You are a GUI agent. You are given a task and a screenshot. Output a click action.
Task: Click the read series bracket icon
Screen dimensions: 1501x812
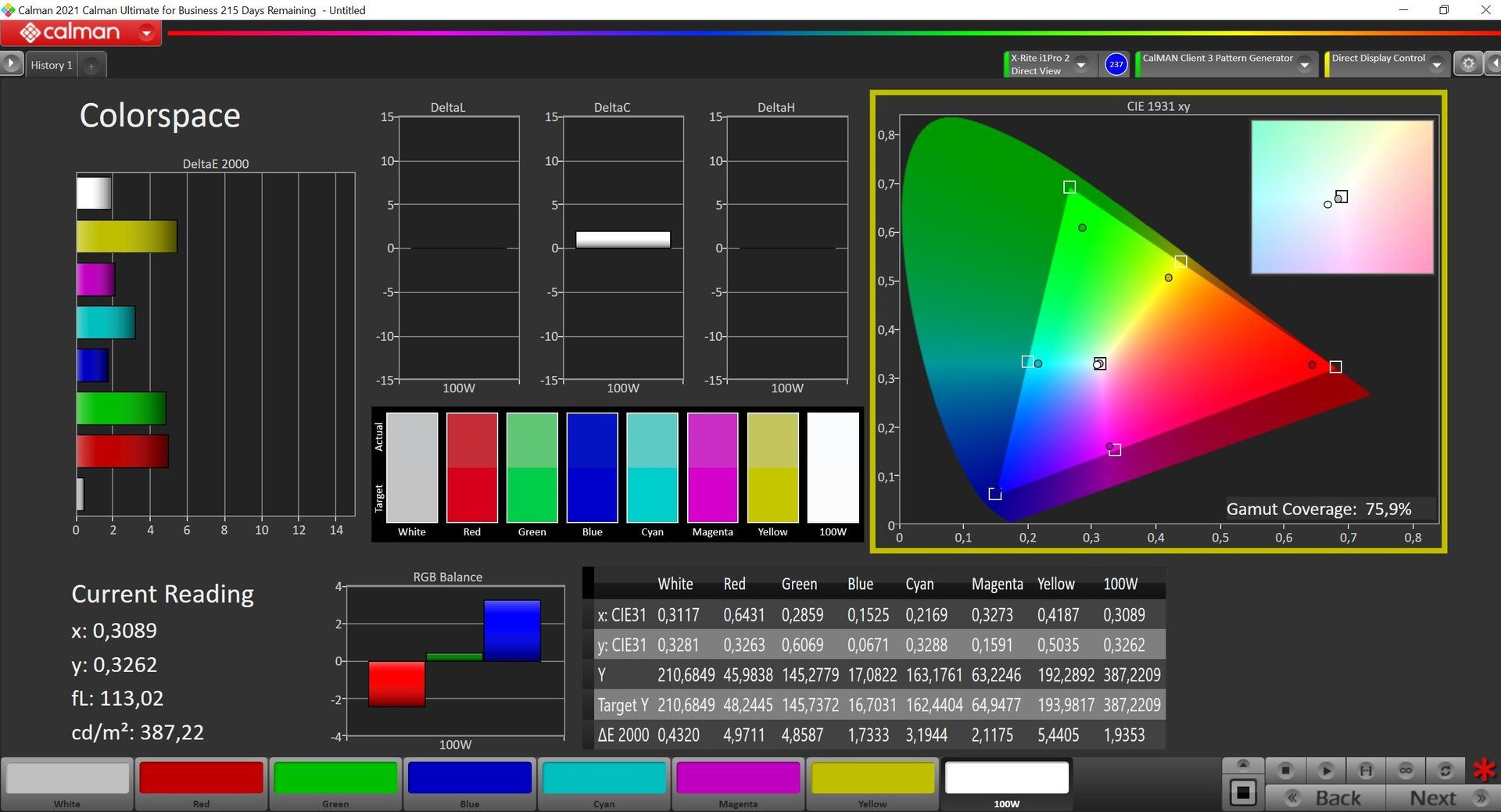[x=1366, y=771]
